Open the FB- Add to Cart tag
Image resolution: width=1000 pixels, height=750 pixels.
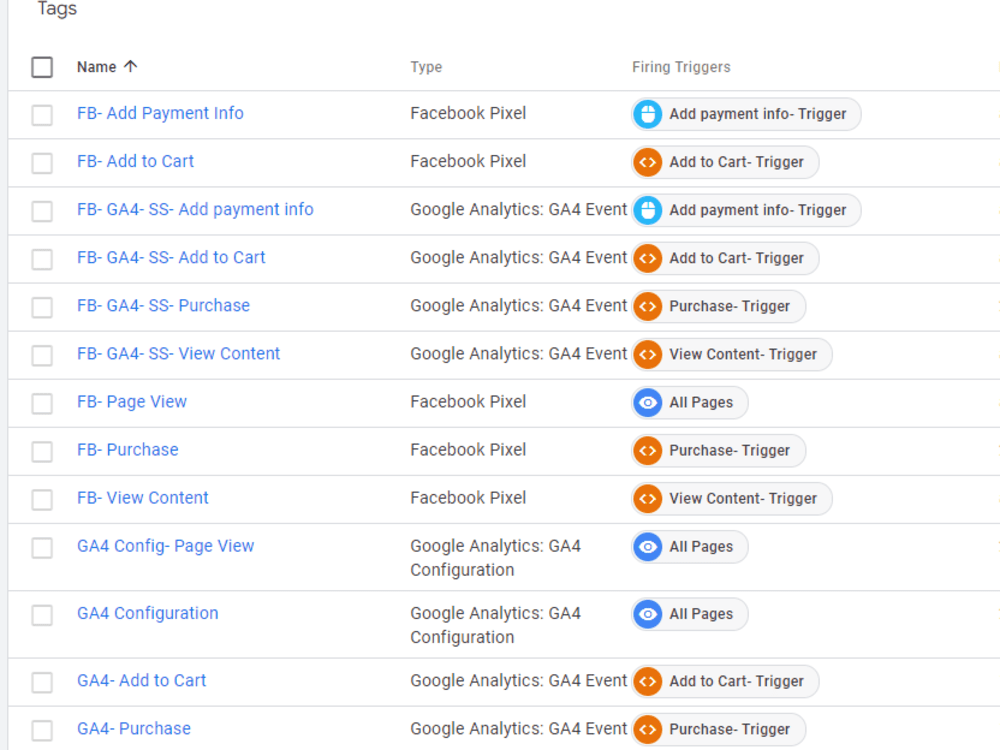tap(135, 161)
